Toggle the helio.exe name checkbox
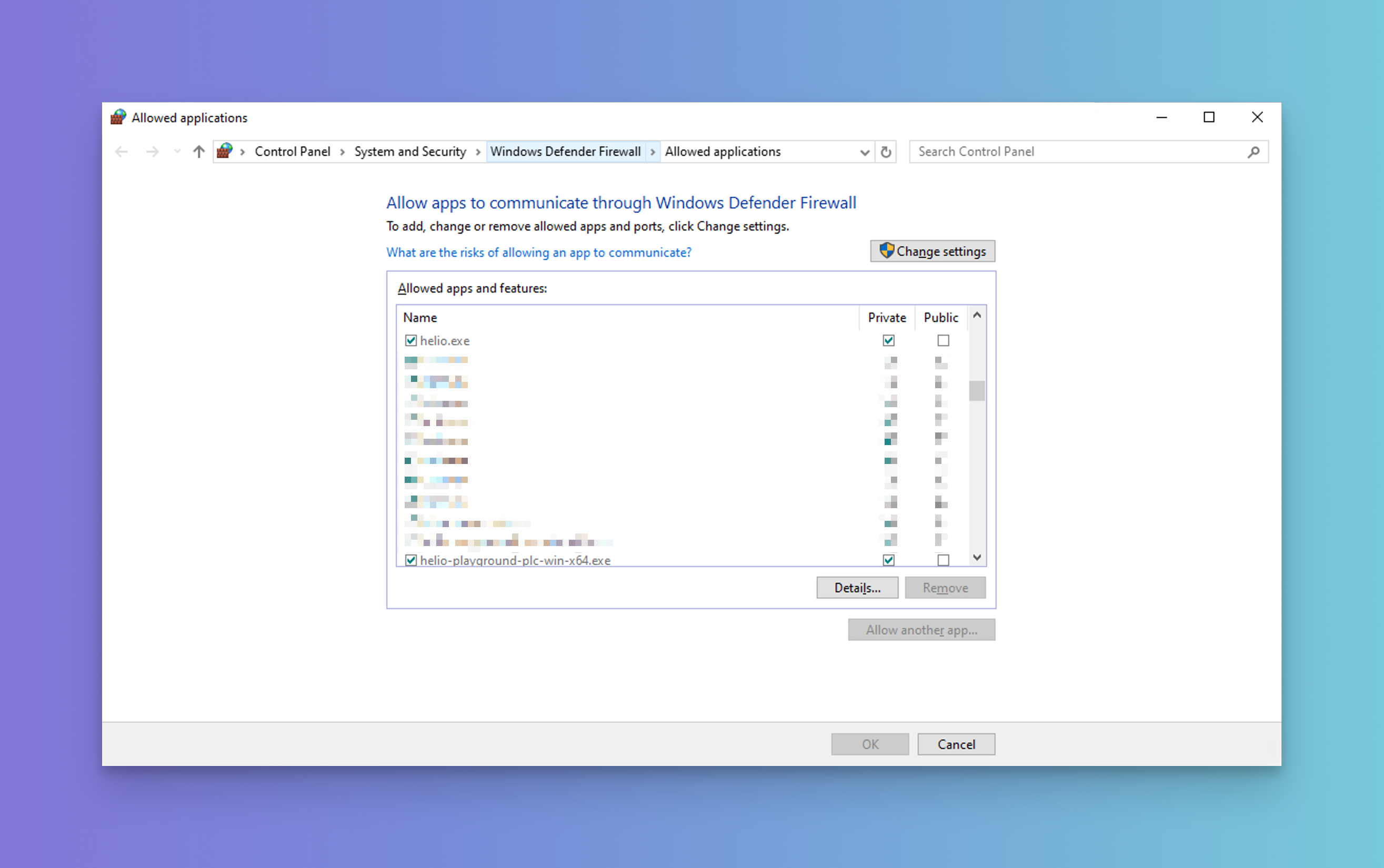This screenshot has width=1384, height=868. 410,340
